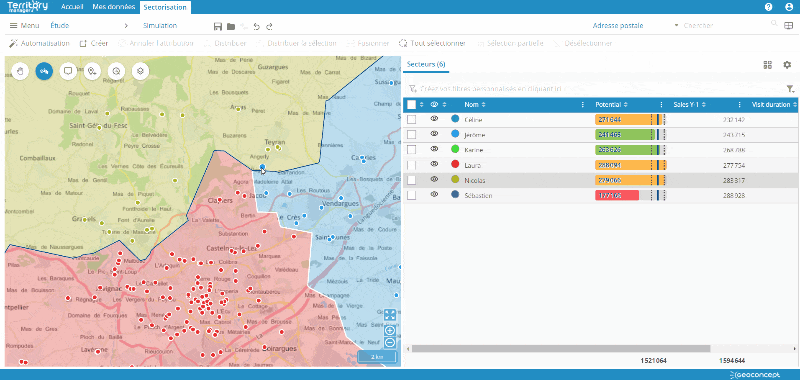Screen dimensions: 800x380
Task: Go to the Accueil tab
Action: [x=72, y=7]
